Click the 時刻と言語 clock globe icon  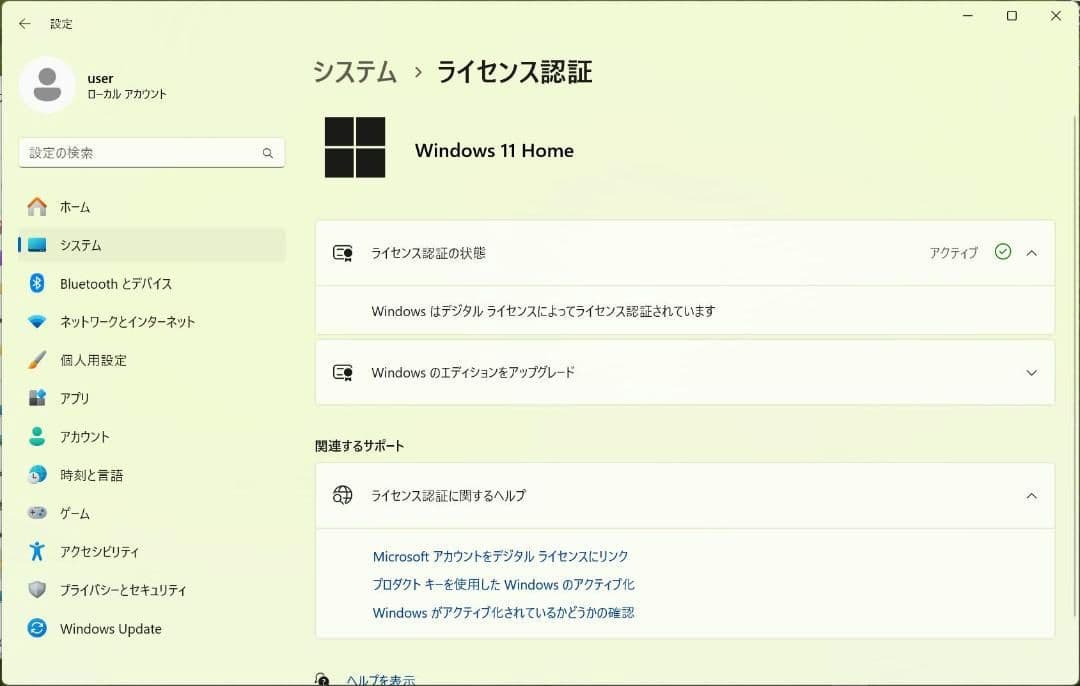coord(37,475)
